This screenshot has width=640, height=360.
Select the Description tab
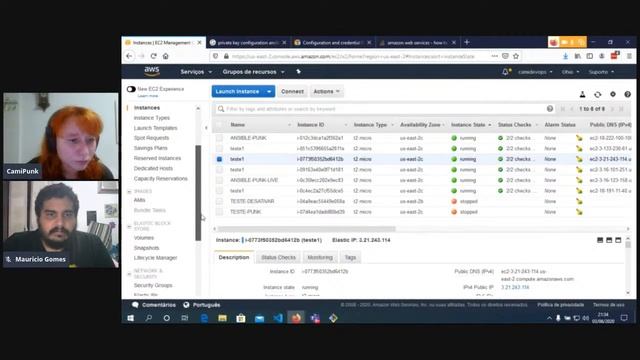coord(234,258)
